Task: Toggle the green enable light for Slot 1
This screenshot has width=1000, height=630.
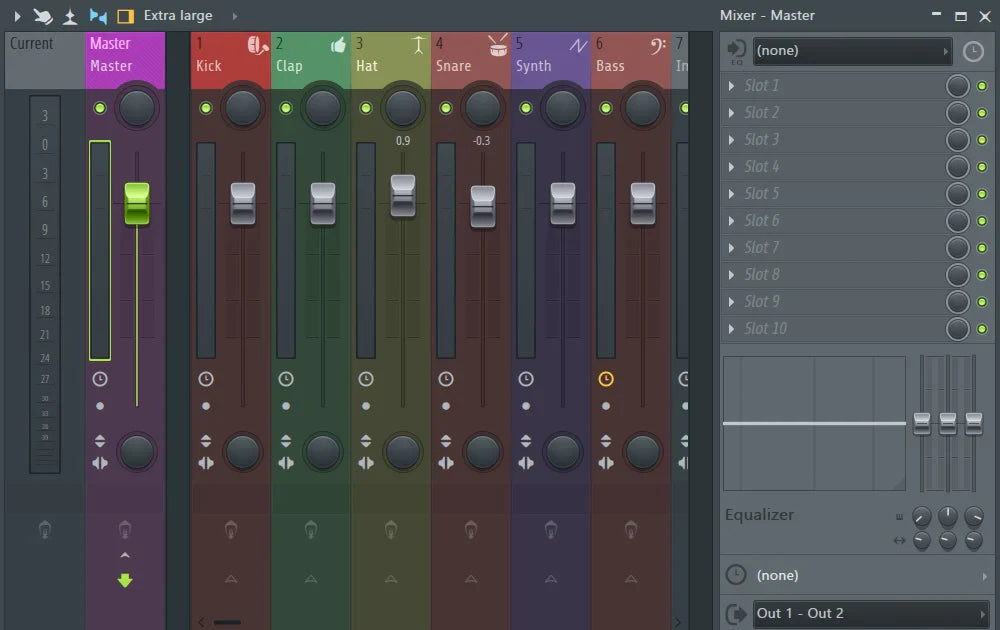Action: point(982,86)
